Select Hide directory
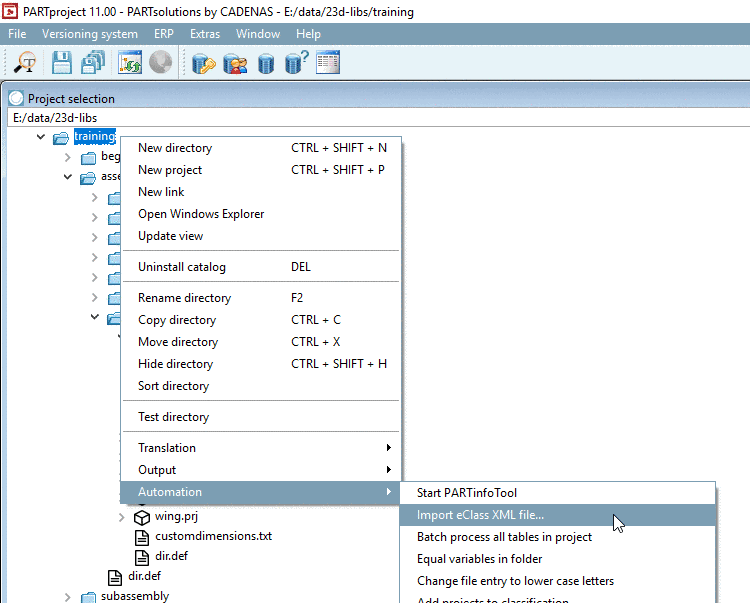750x603 pixels. pos(261,364)
